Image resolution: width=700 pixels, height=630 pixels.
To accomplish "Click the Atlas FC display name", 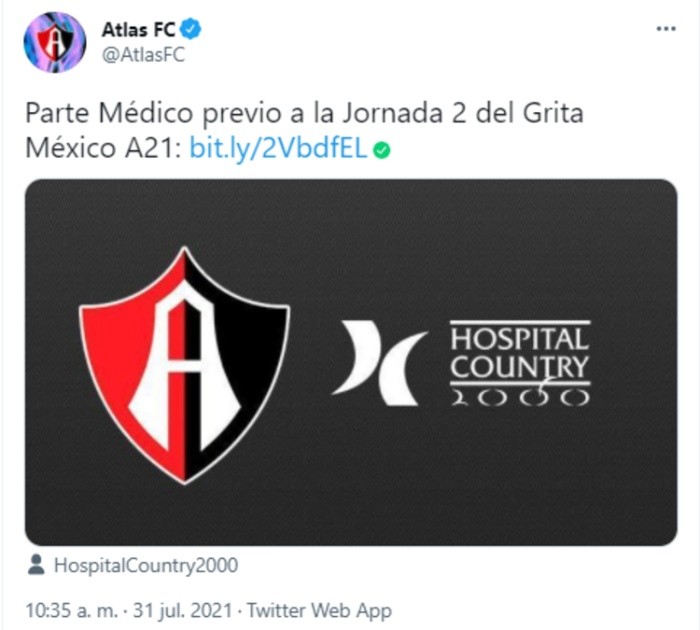I will (138, 29).
